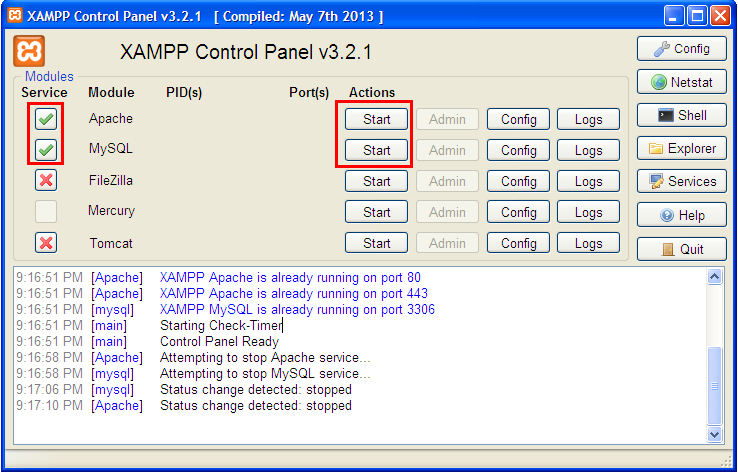
Task: Install Tomcat service via red X
Action: 46,243
